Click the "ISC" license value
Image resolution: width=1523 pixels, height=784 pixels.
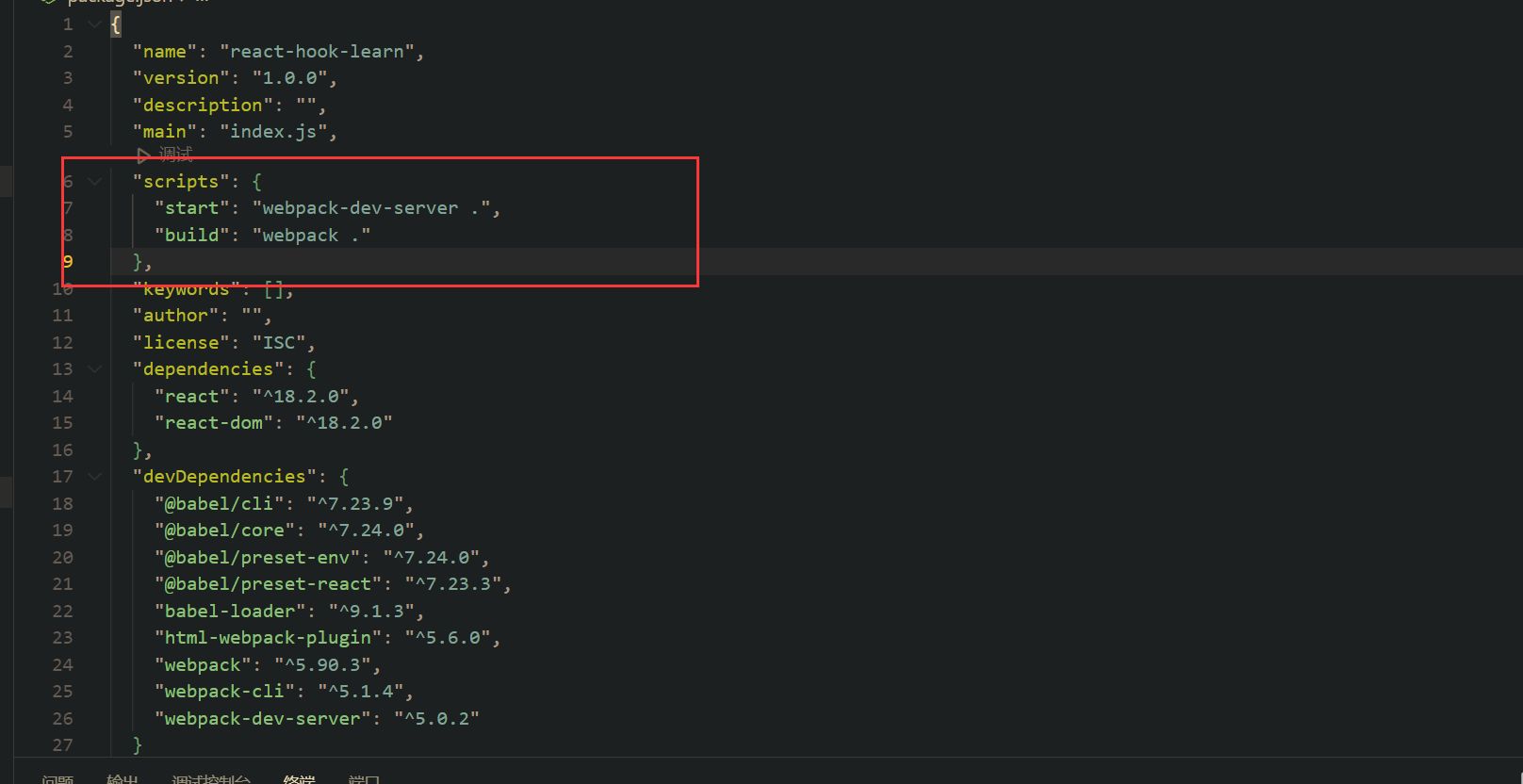click(x=279, y=342)
